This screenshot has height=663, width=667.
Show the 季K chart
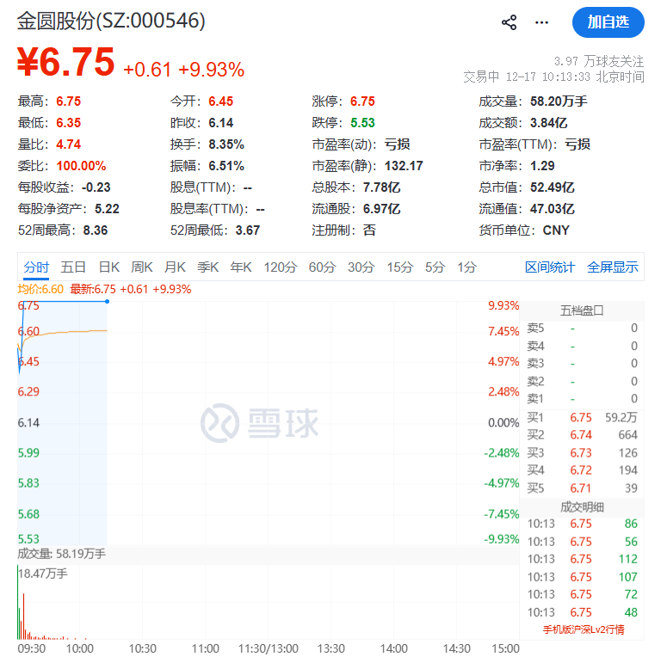pyautogui.click(x=208, y=267)
